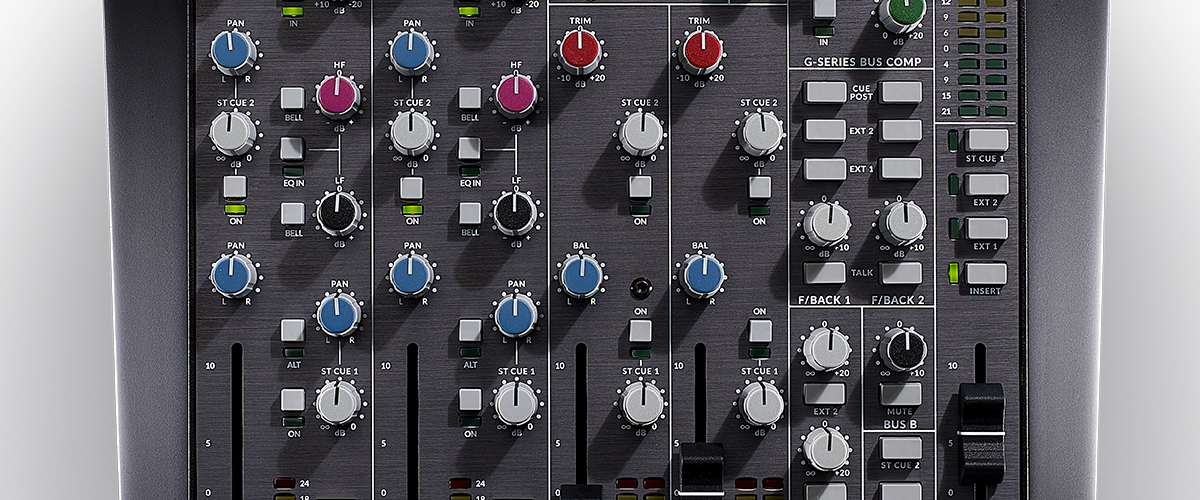Viewport: 1200px width, 500px height.
Task: Click the ST CUE 2 knob on the fourth channel
Action: click(759, 133)
